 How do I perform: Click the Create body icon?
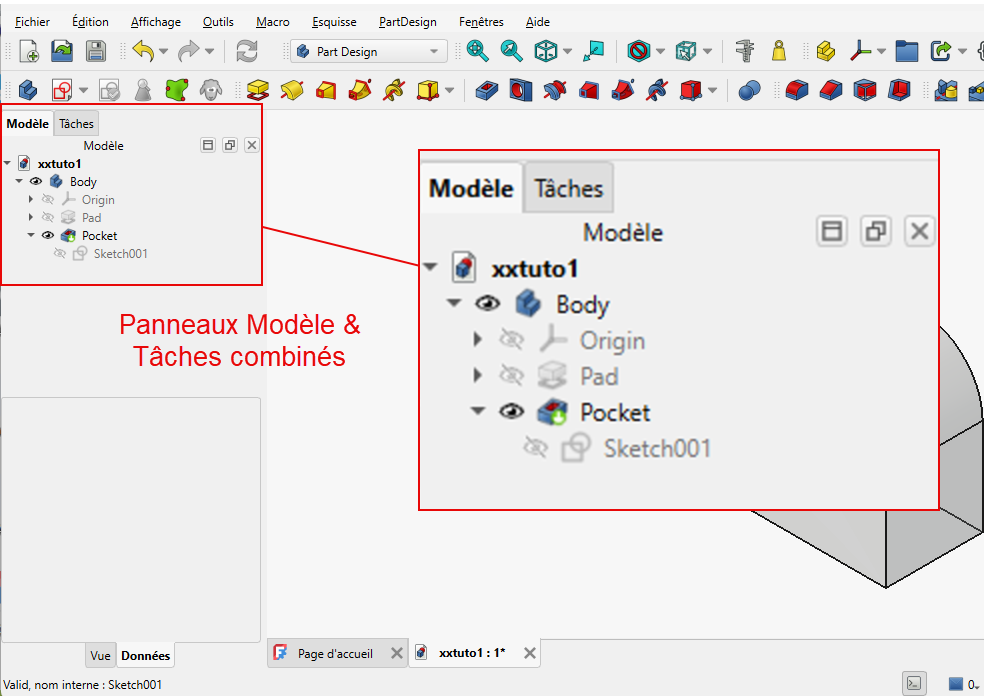[x=27, y=90]
